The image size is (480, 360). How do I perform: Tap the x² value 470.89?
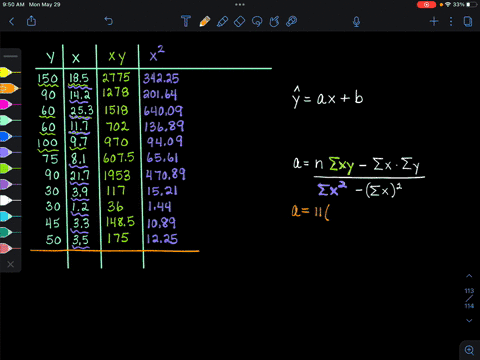pyautogui.click(x=165, y=174)
